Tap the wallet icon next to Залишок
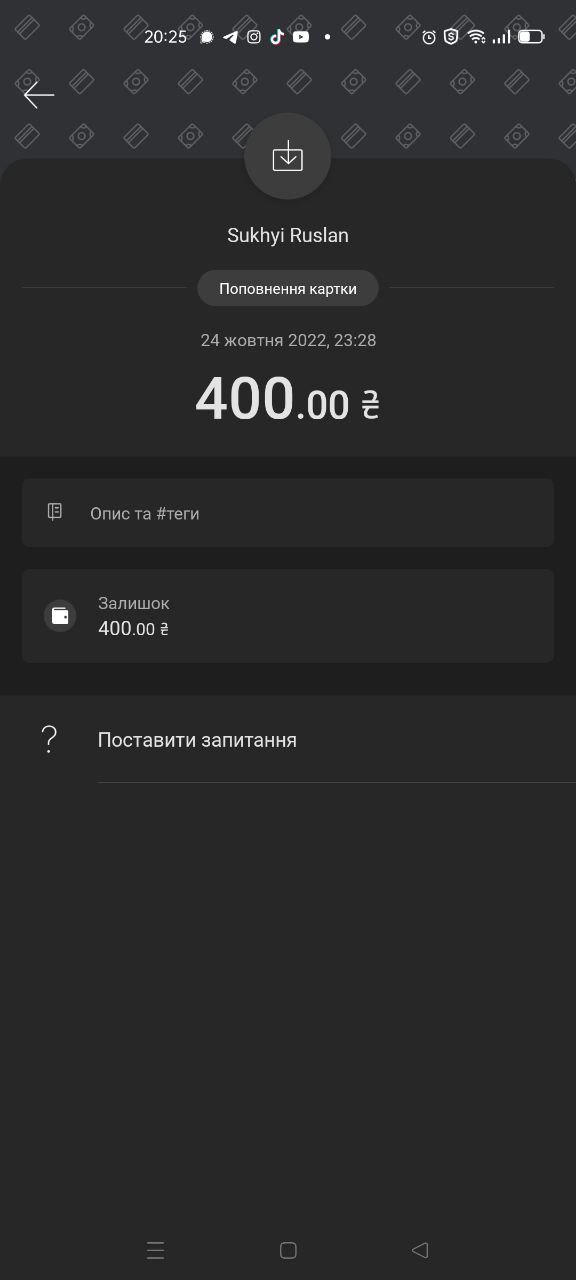The height and width of the screenshot is (1280, 576). pyautogui.click(x=60, y=616)
